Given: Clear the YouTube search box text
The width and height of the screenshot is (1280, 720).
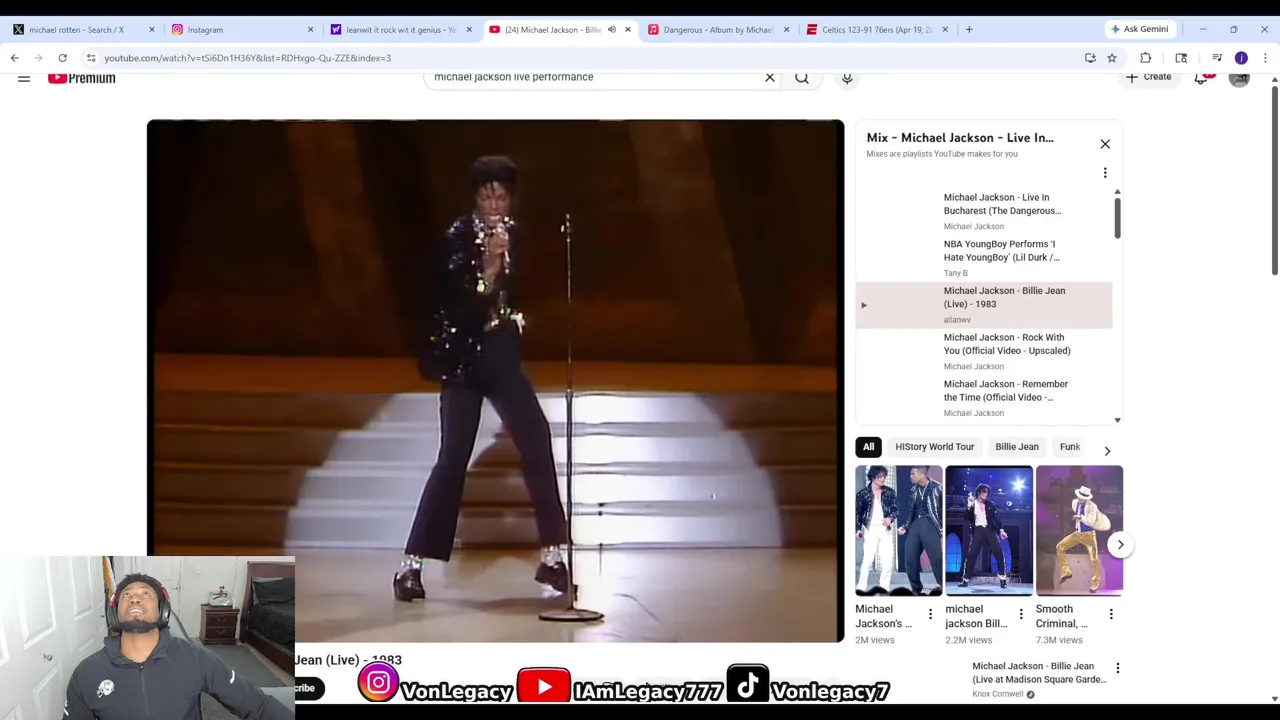Looking at the screenshot, I should 770,77.
